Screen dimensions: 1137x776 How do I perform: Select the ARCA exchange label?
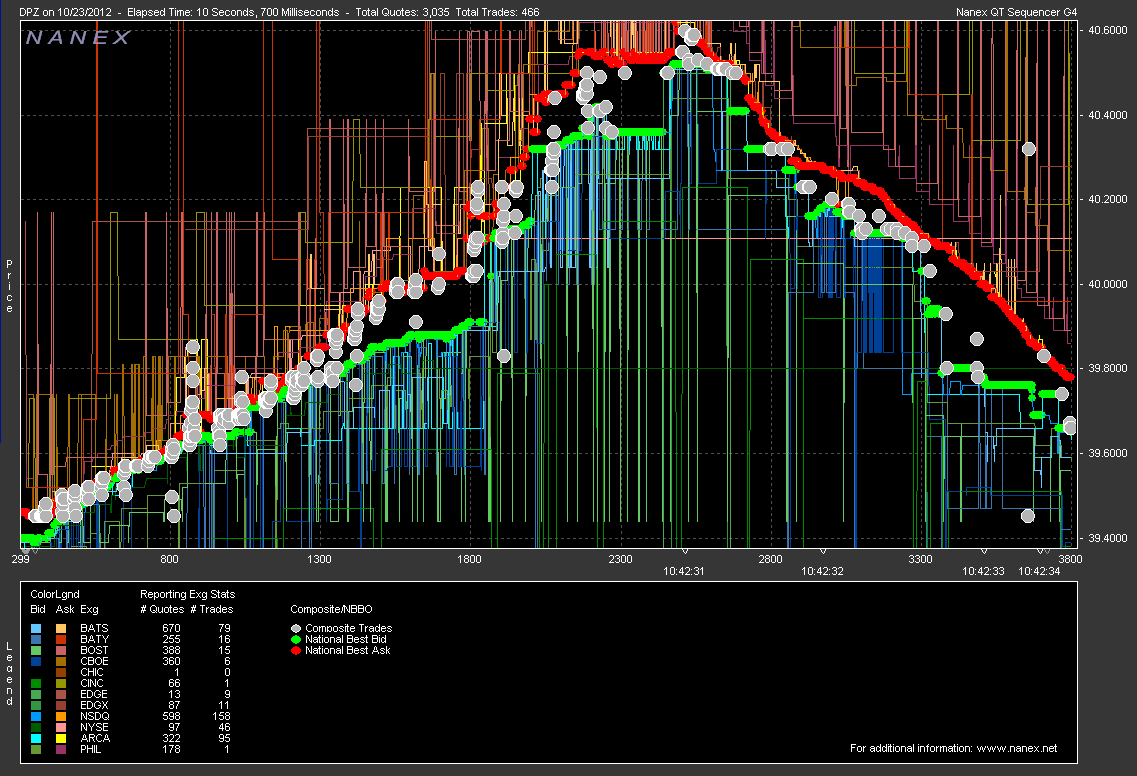tap(95, 738)
